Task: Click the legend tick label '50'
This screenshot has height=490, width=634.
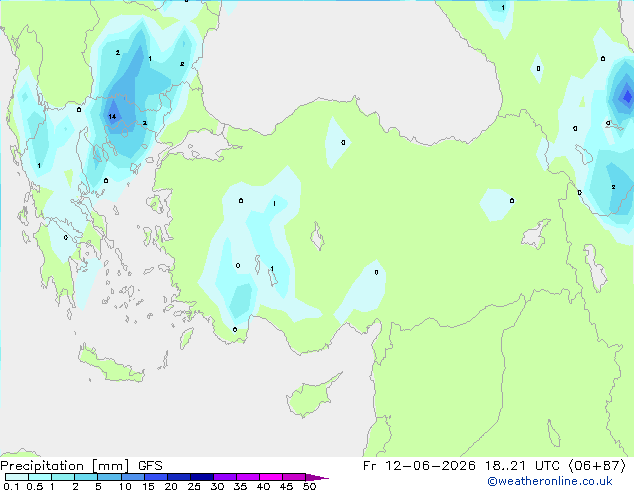Action: pos(309,486)
